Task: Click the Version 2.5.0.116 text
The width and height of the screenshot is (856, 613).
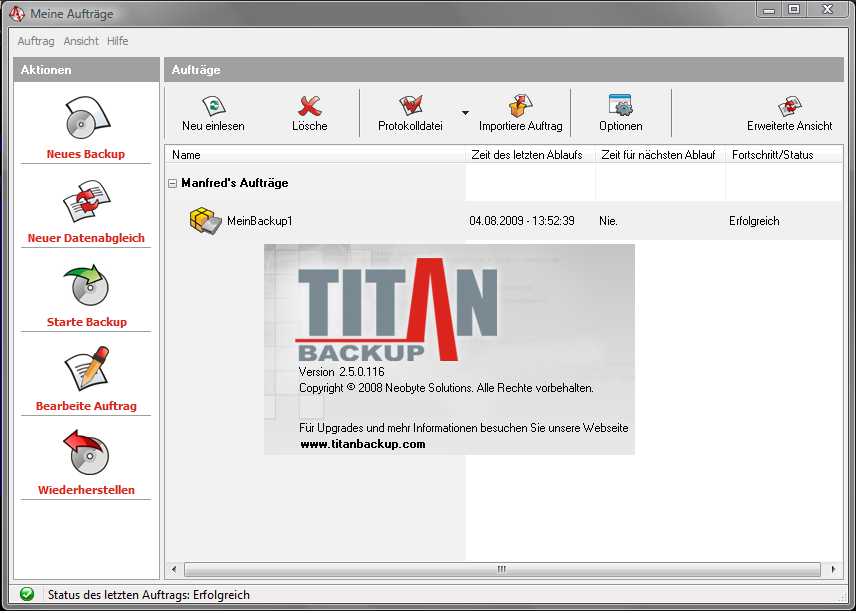Action: (x=342, y=372)
